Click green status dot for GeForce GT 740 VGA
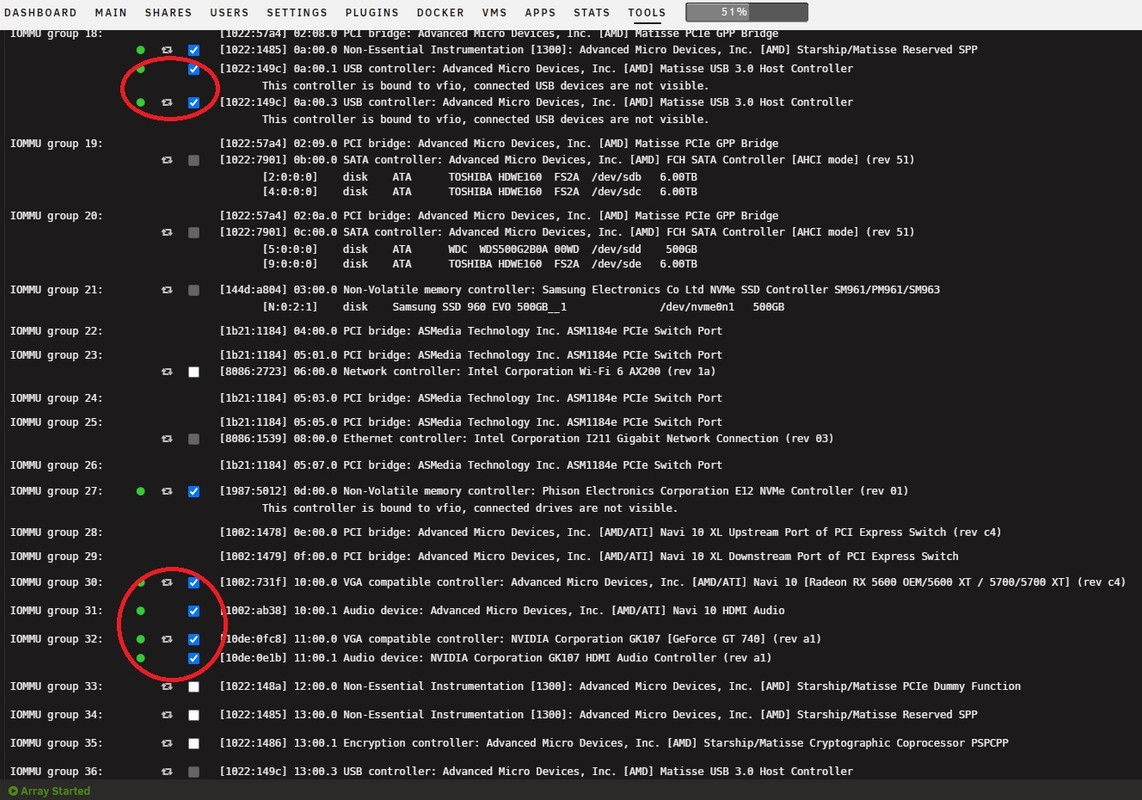 pos(141,639)
